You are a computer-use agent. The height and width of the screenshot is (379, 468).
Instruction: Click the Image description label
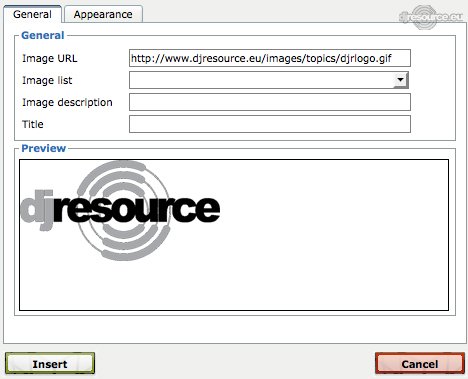67,102
